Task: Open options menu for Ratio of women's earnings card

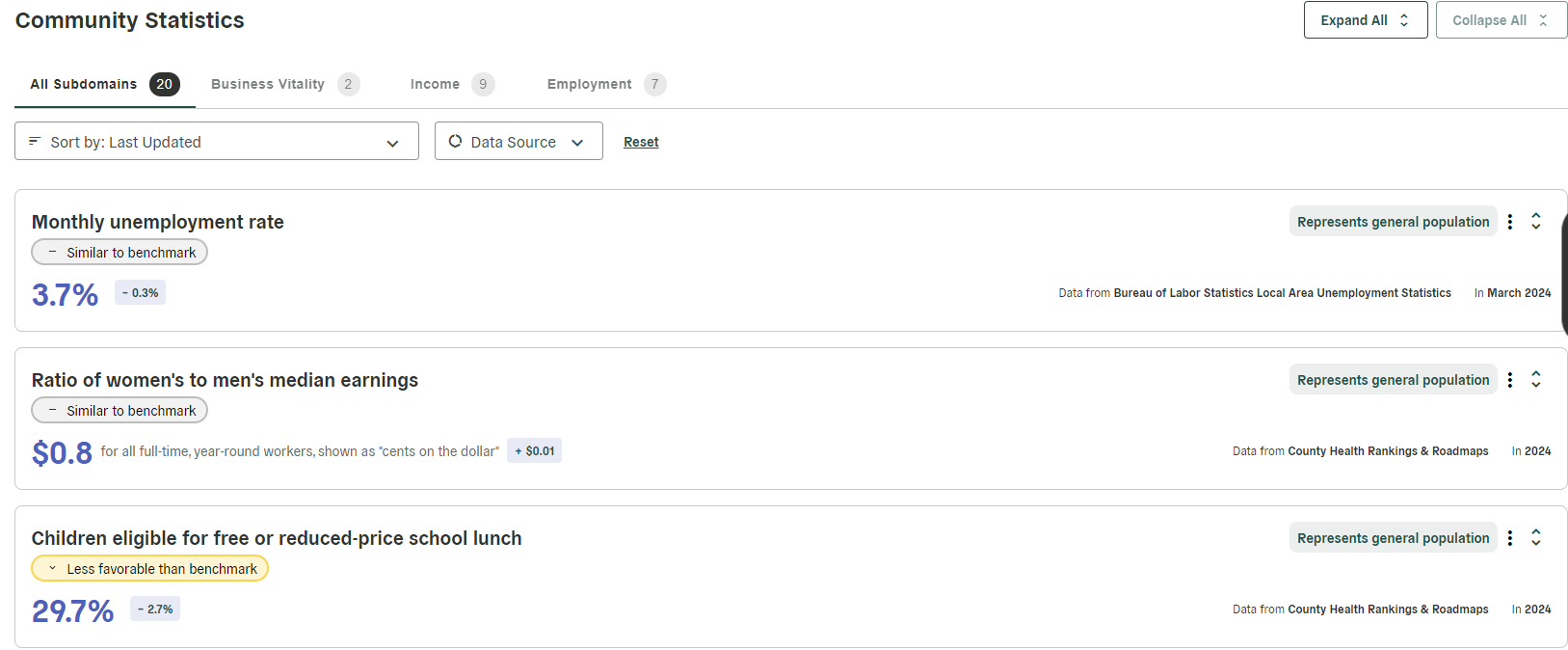Action: coord(1509,379)
